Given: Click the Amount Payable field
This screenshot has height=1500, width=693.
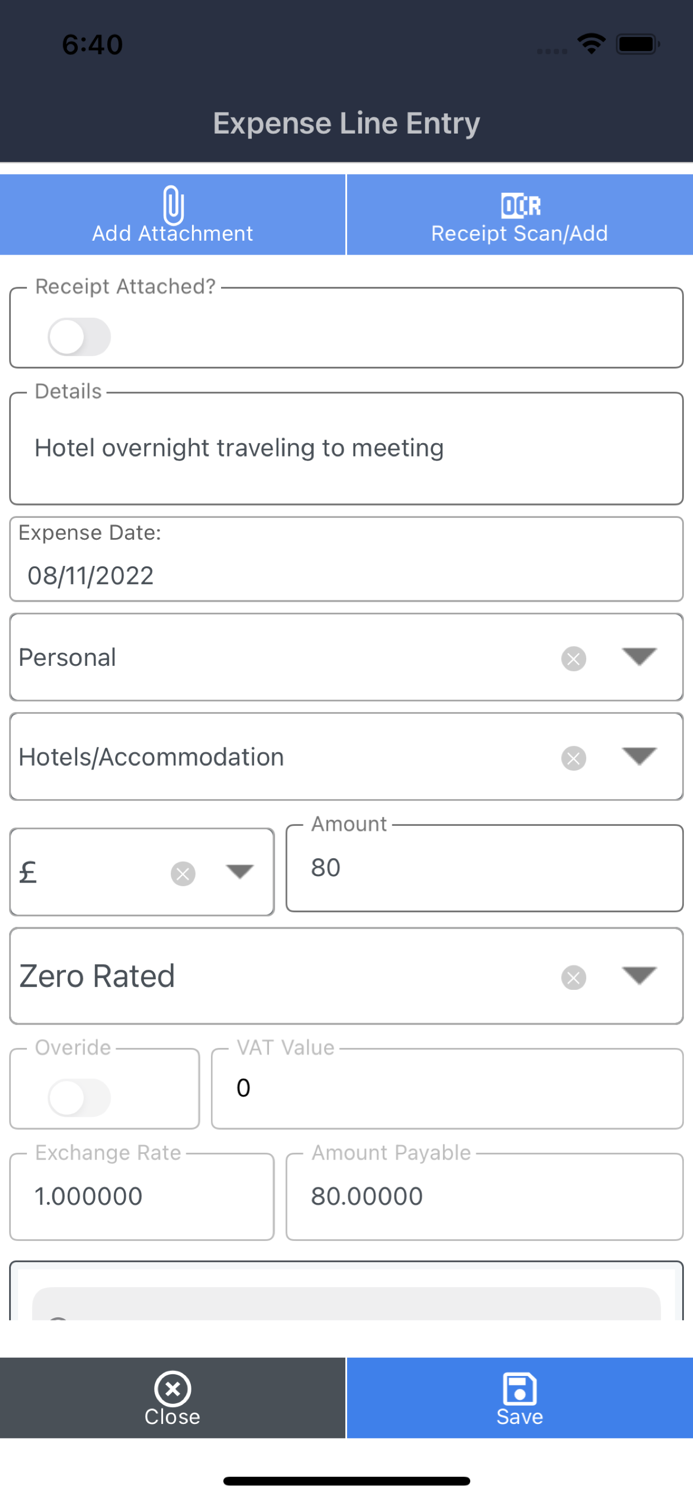Looking at the screenshot, I should point(484,1196).
